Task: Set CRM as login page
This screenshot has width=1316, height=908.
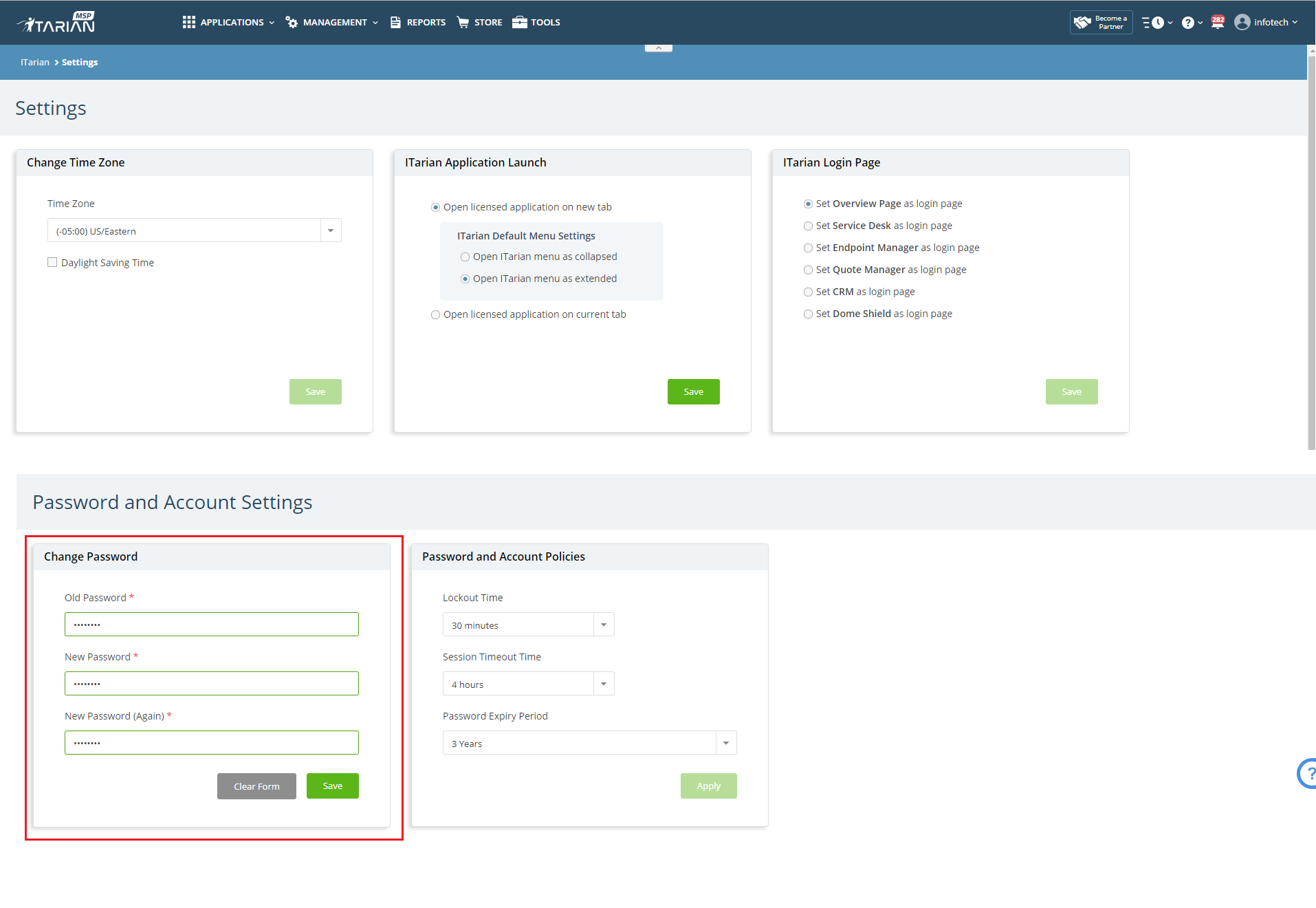Action: tap(808, 292)
